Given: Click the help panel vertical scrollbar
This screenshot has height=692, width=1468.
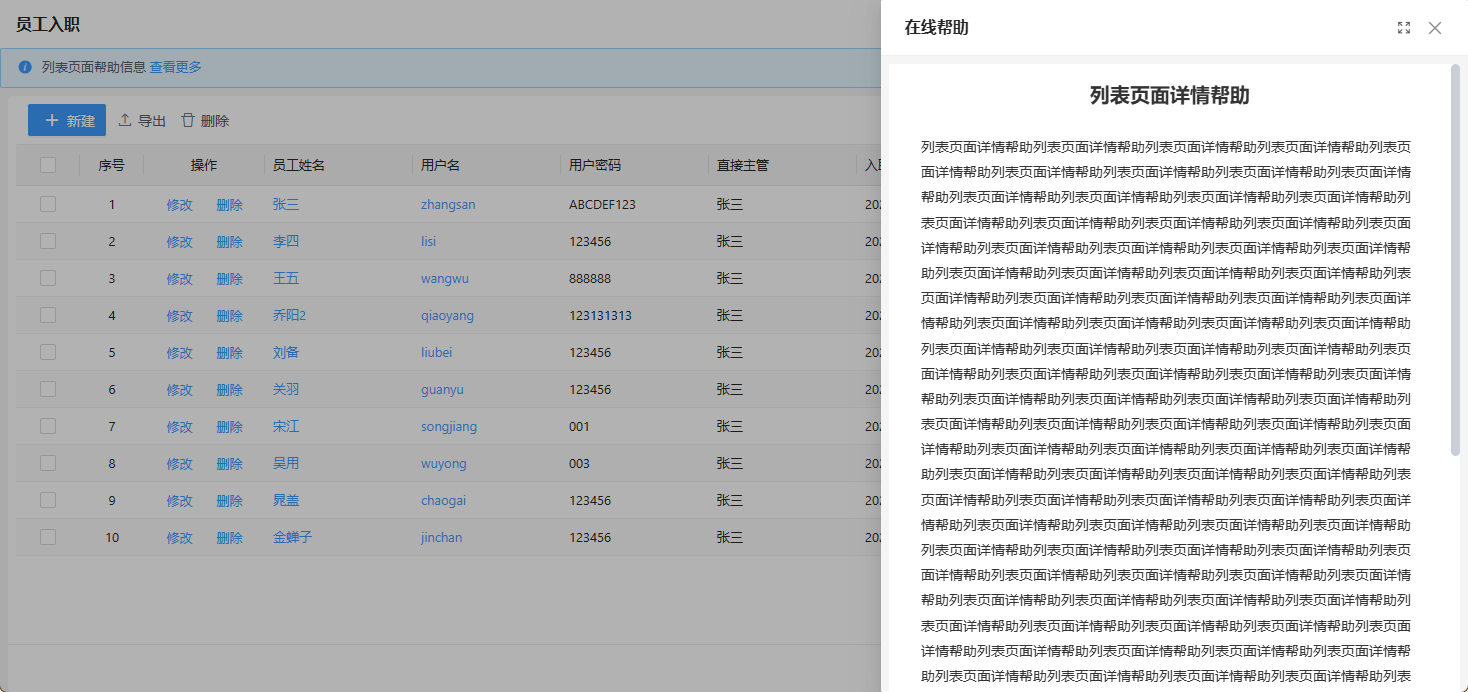Looking at the screenshot, I should click(x=1456, y=260).
